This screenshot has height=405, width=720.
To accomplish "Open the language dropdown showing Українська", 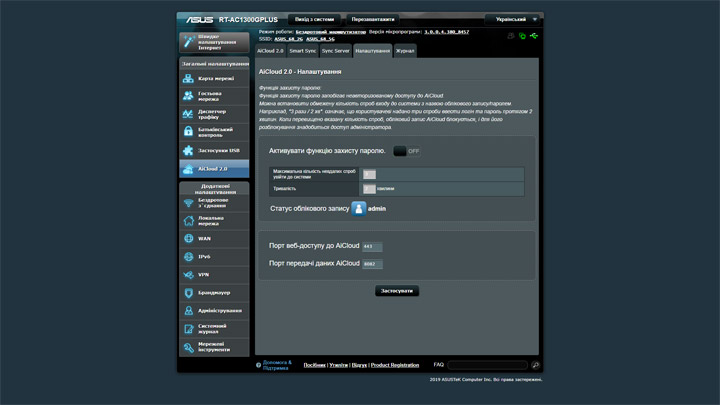I will coord(512,19).
